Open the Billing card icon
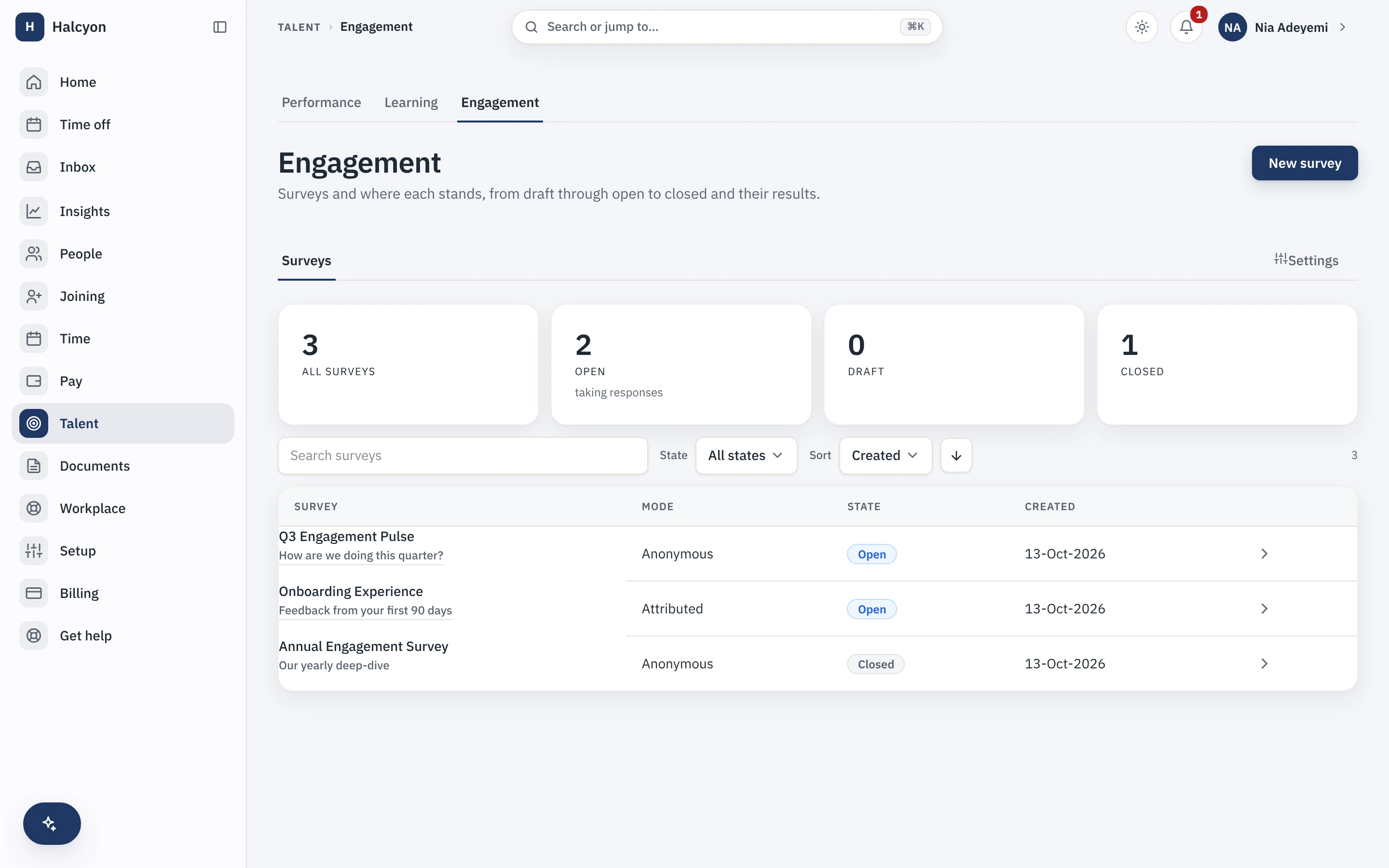The image size is (1389, 868). [x=34, y=593]
